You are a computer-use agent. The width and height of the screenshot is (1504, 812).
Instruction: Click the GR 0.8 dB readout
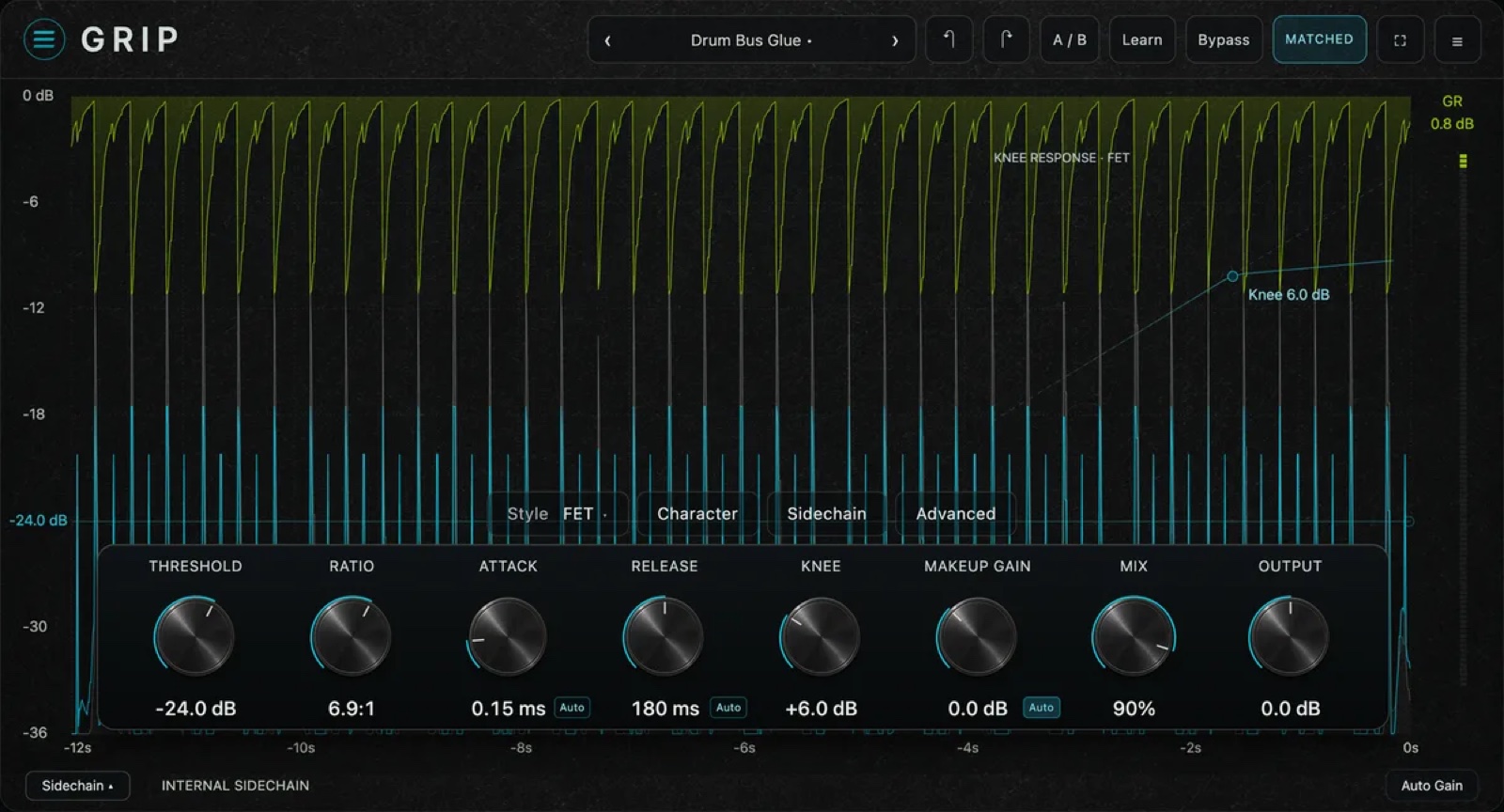(1452, 113)
